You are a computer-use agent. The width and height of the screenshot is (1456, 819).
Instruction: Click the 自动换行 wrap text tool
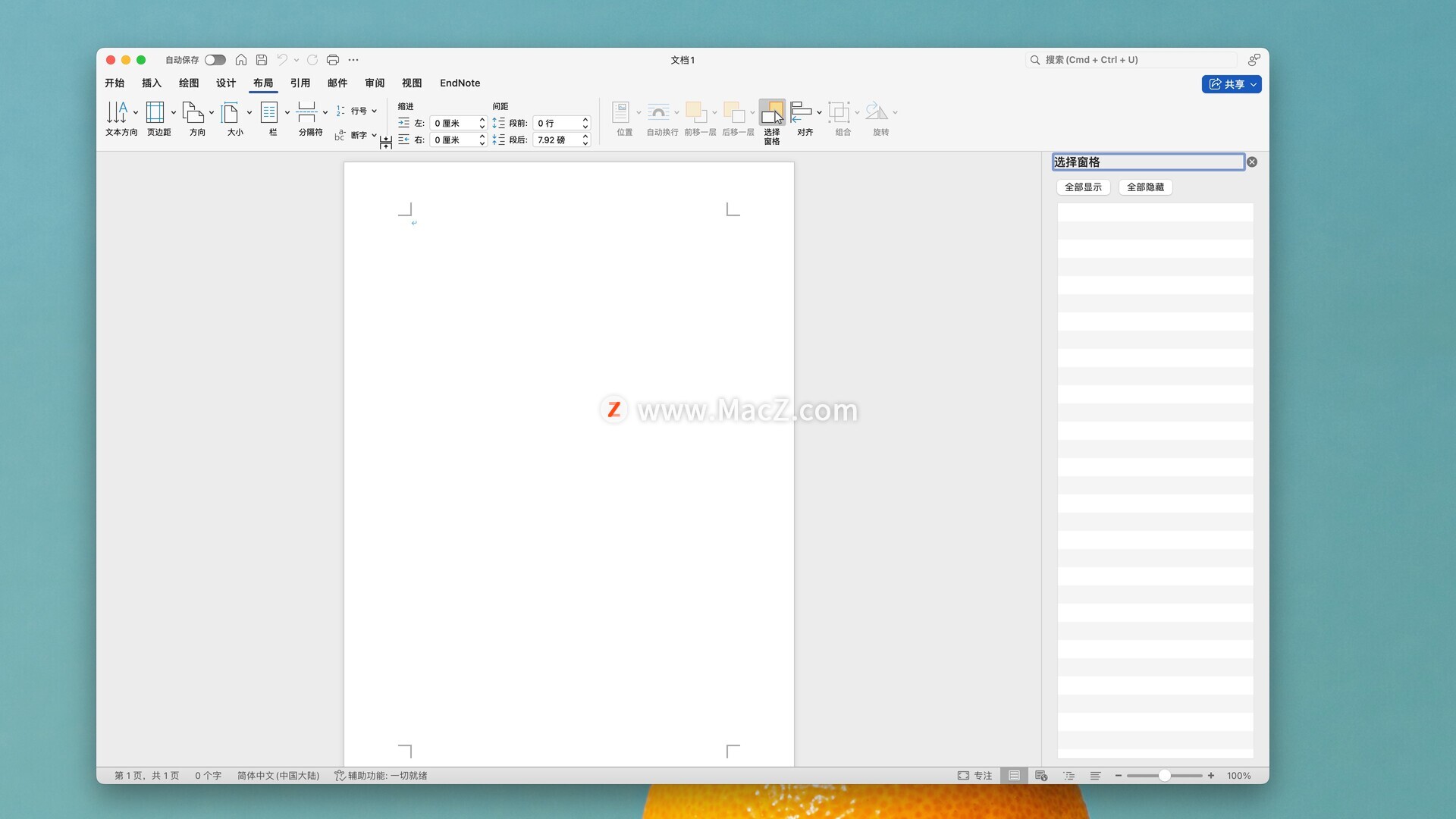662,118
